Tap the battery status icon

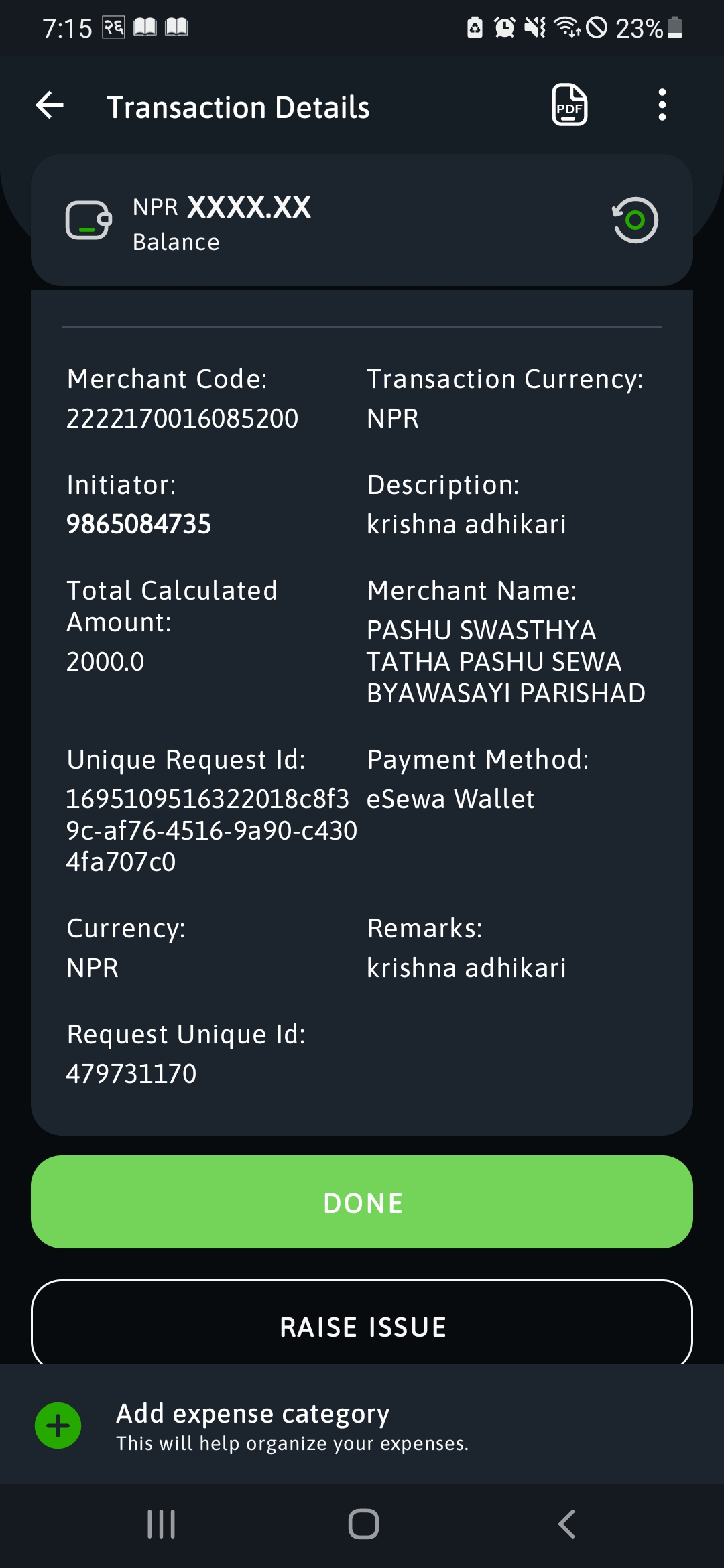(x=675, y=27)
